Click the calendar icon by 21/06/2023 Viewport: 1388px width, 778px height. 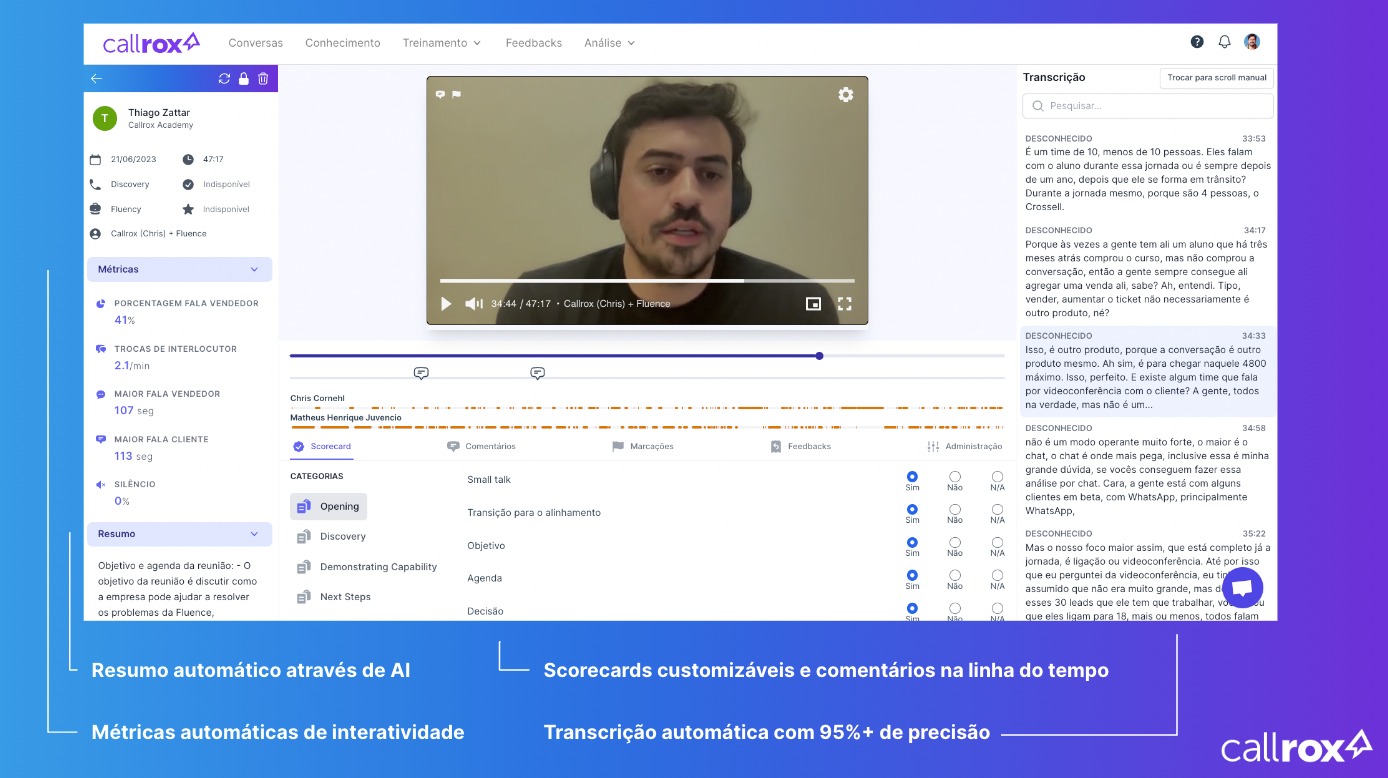pos(96,159)
